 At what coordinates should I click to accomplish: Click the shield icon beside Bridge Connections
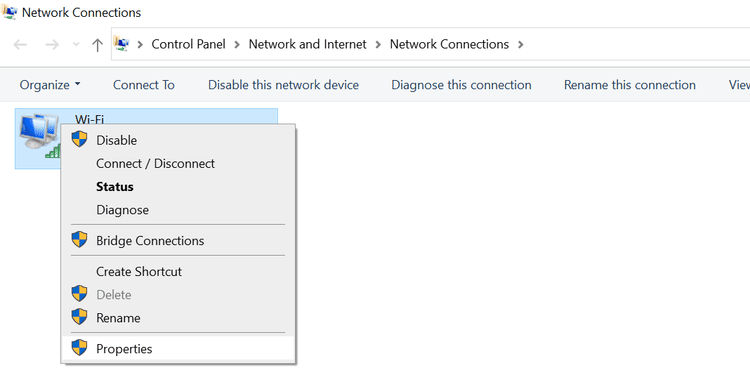pos(79,240)
